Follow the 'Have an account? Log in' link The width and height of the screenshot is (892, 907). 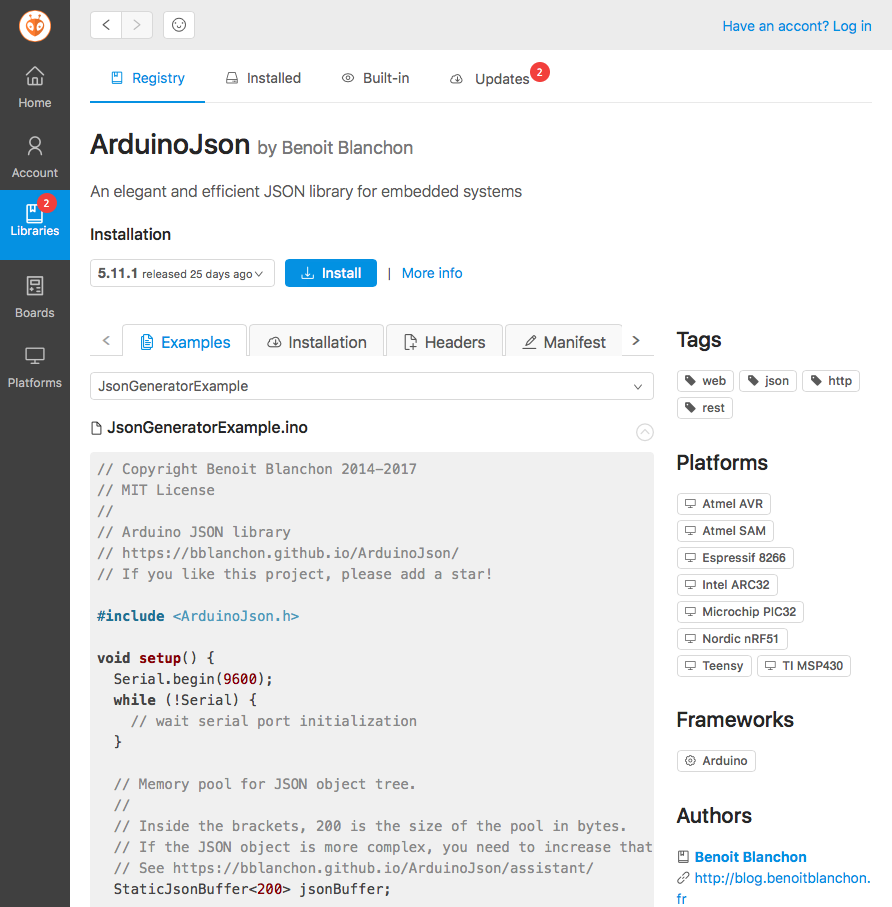(797, 26)
